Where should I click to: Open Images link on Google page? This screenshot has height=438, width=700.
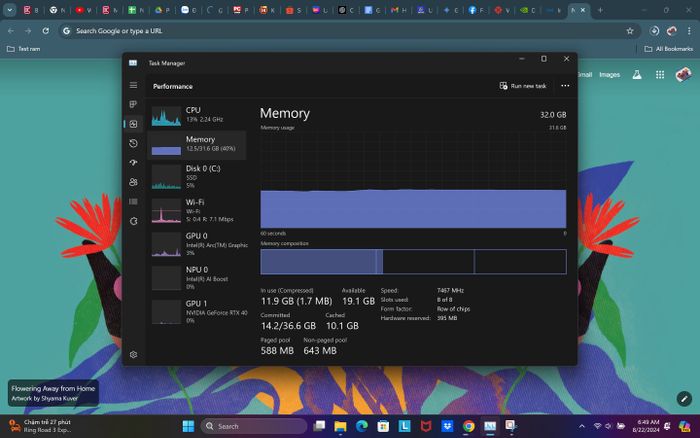609,75
